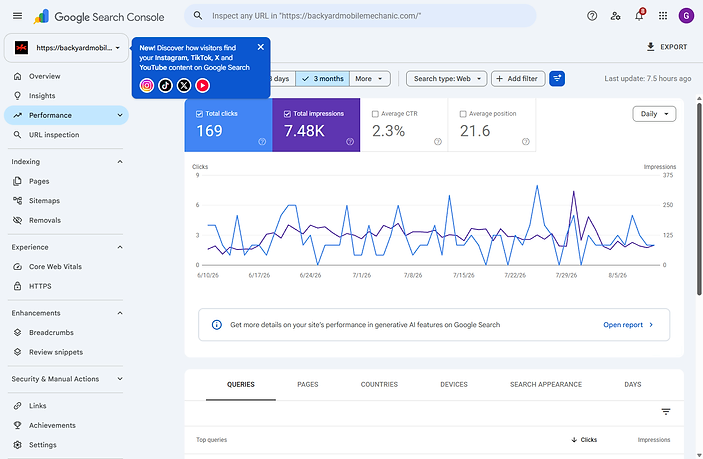Select the days date range option

coord(282,79)
